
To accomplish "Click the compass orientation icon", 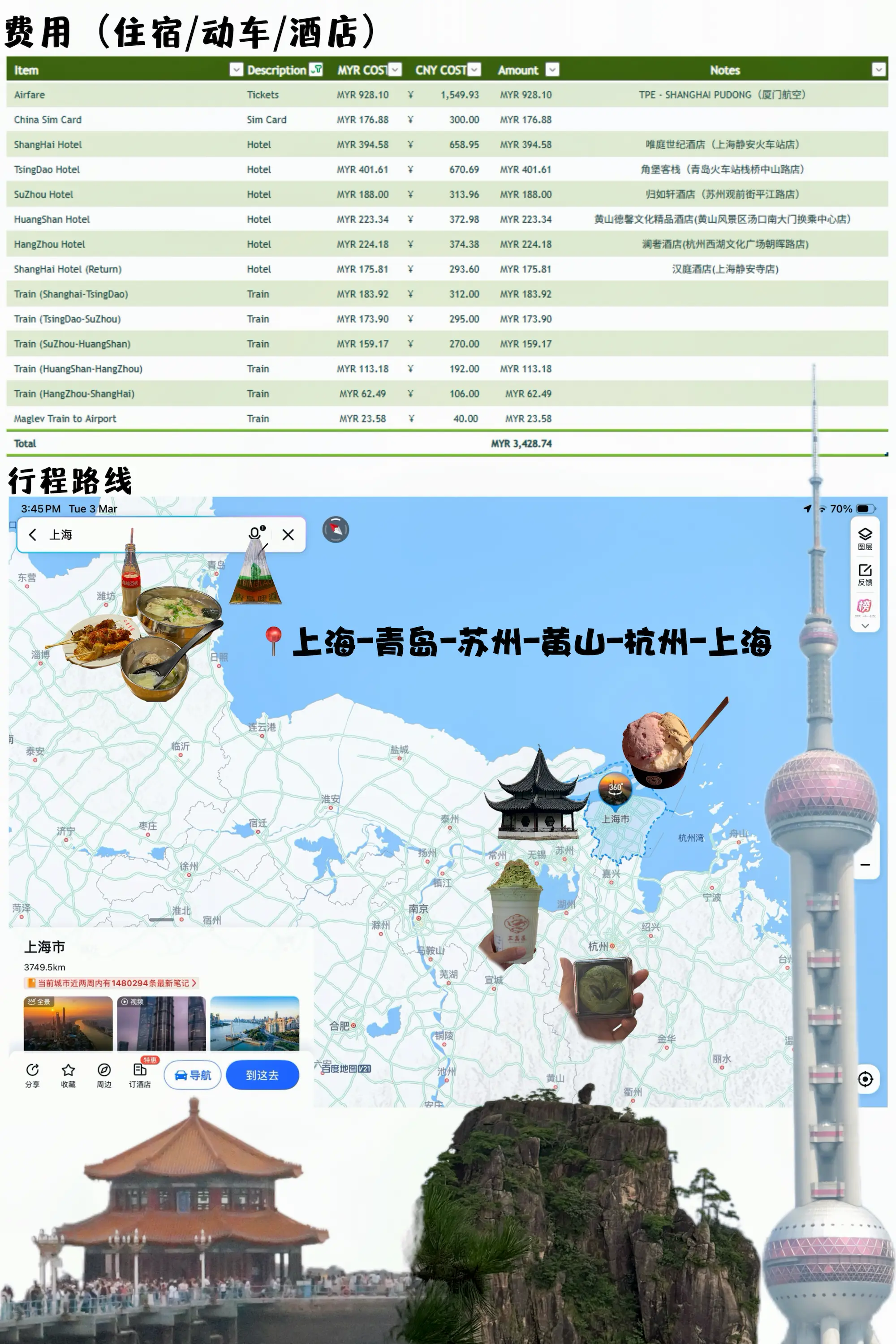I will coord(336,530).
